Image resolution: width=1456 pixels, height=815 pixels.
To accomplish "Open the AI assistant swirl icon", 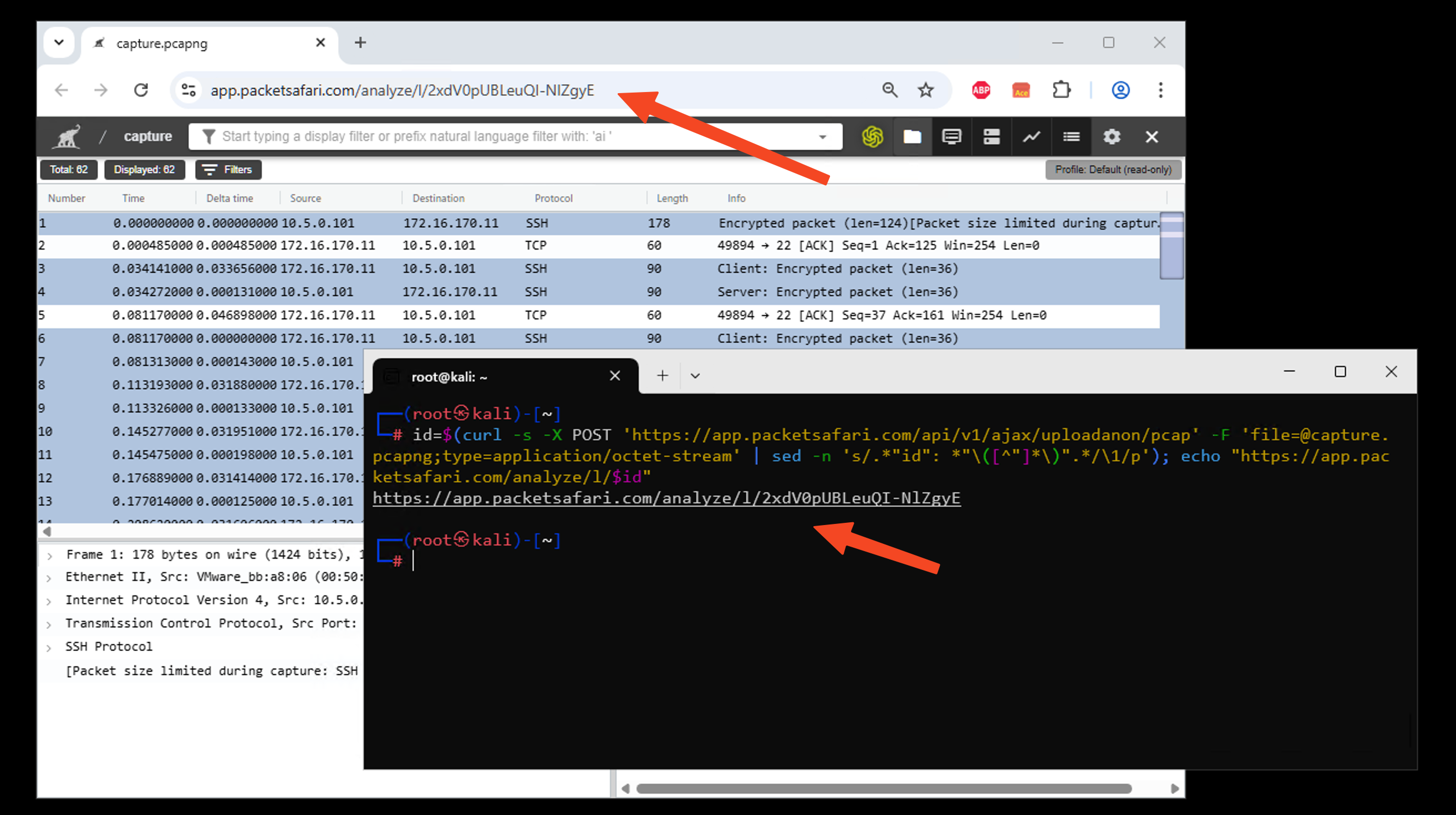I will [x=872, y=136].
